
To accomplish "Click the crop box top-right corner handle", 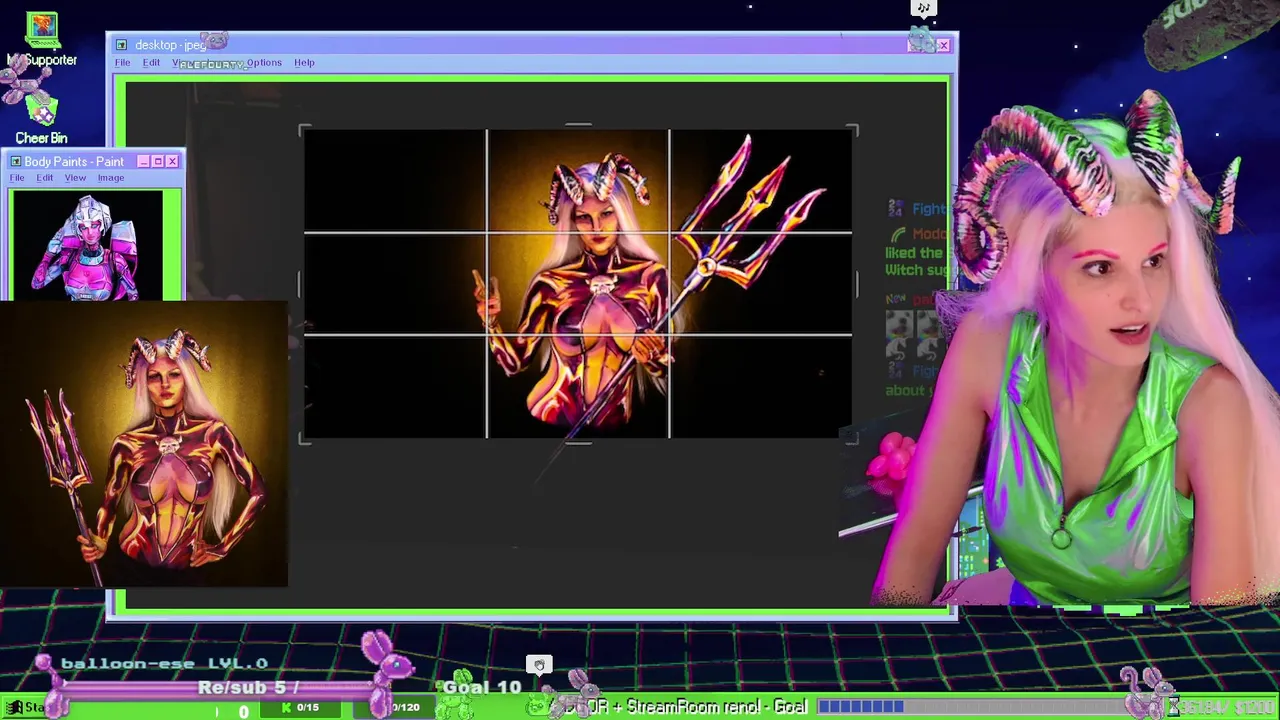I will coord(852,130).
